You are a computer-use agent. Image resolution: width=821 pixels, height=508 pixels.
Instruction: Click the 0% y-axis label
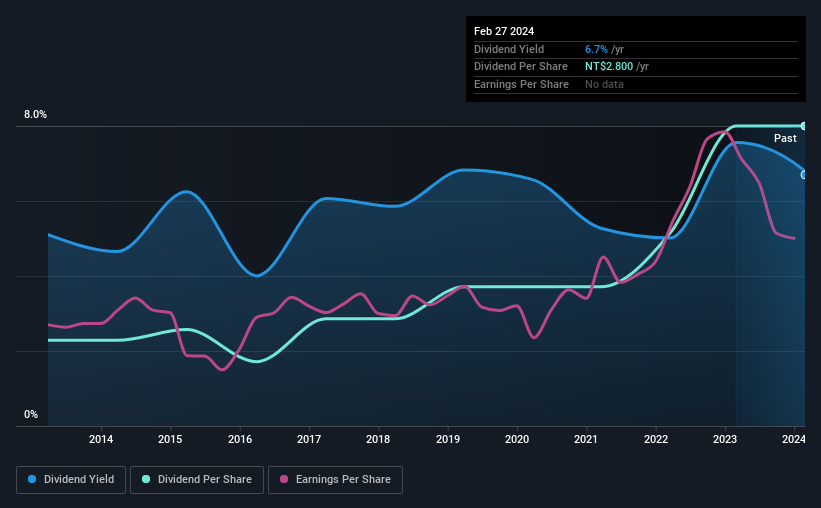point(31,414)
